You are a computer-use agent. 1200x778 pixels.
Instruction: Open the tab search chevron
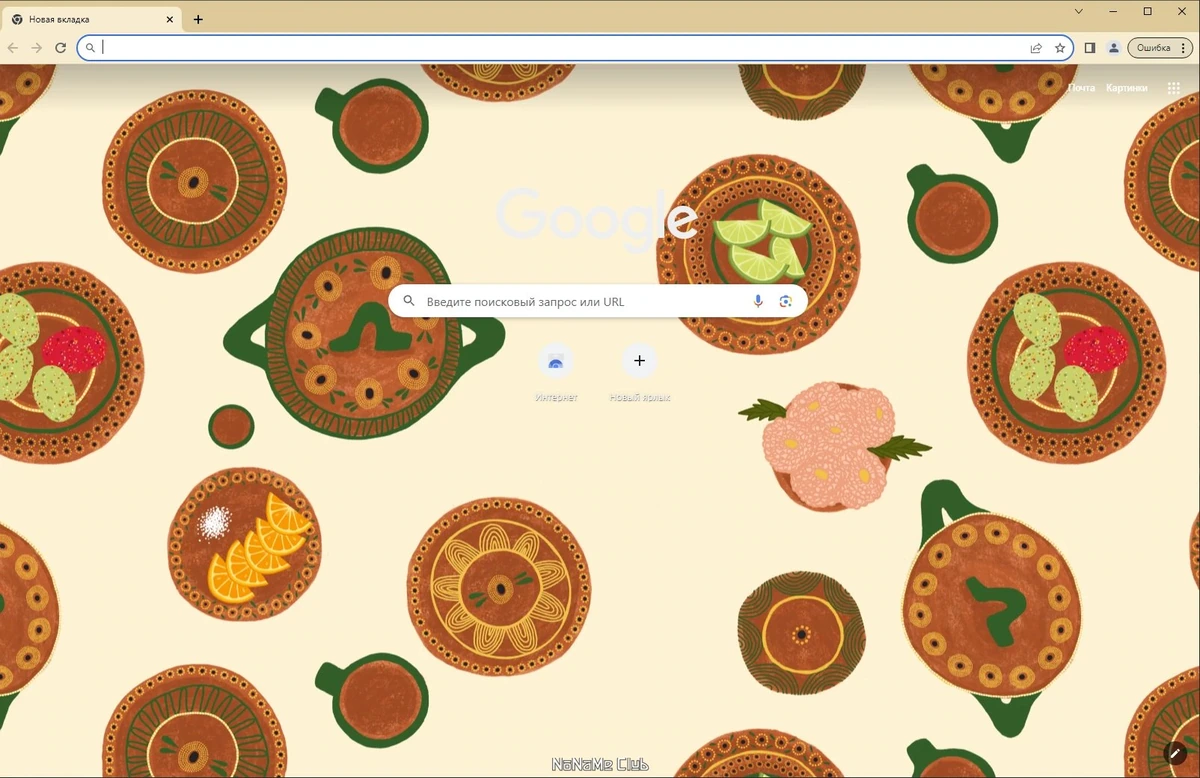[x=1079, y=11]
